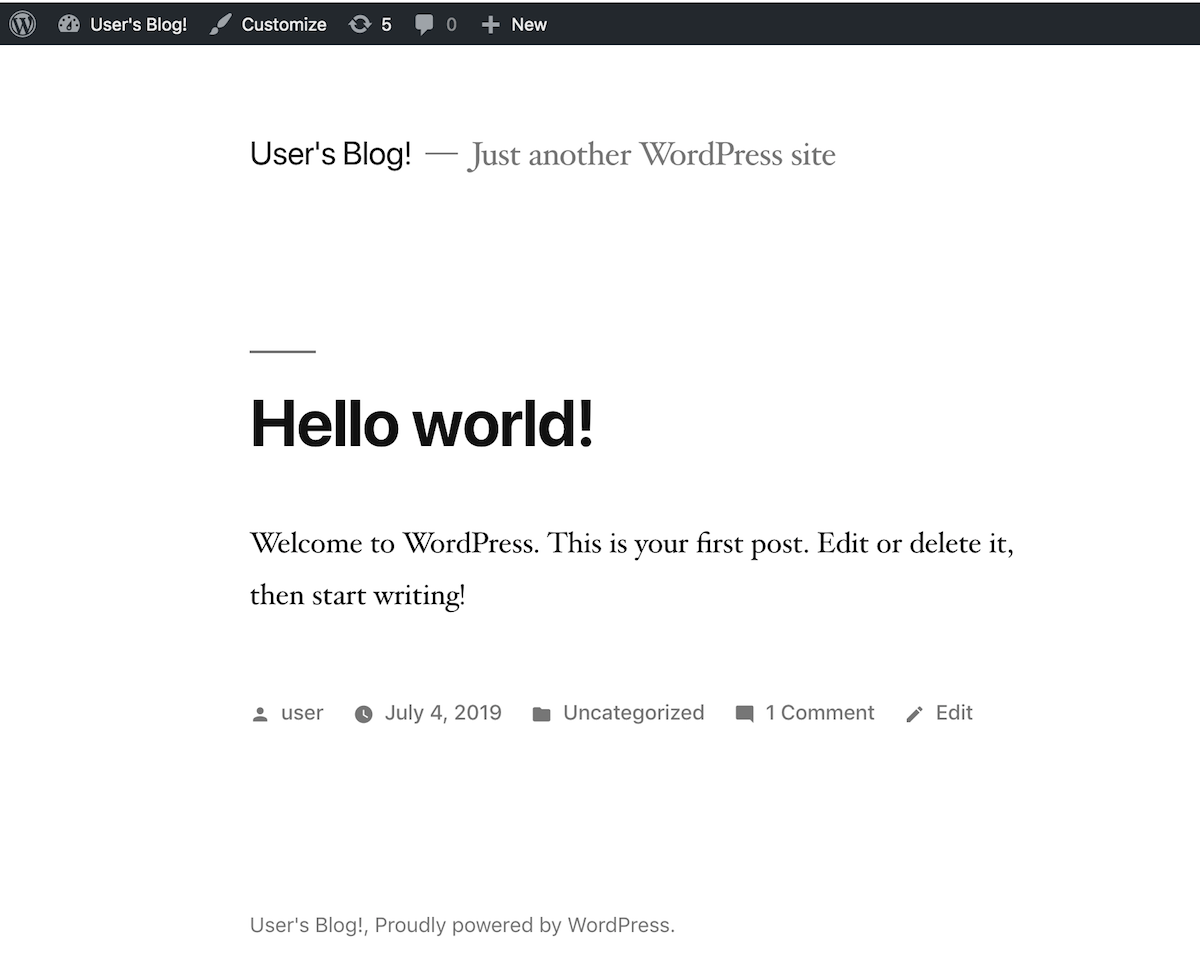Viewport: 1200px width, 960px height.
Task: Click Proudly powered by WordPress link
Action: pos(525,925)
